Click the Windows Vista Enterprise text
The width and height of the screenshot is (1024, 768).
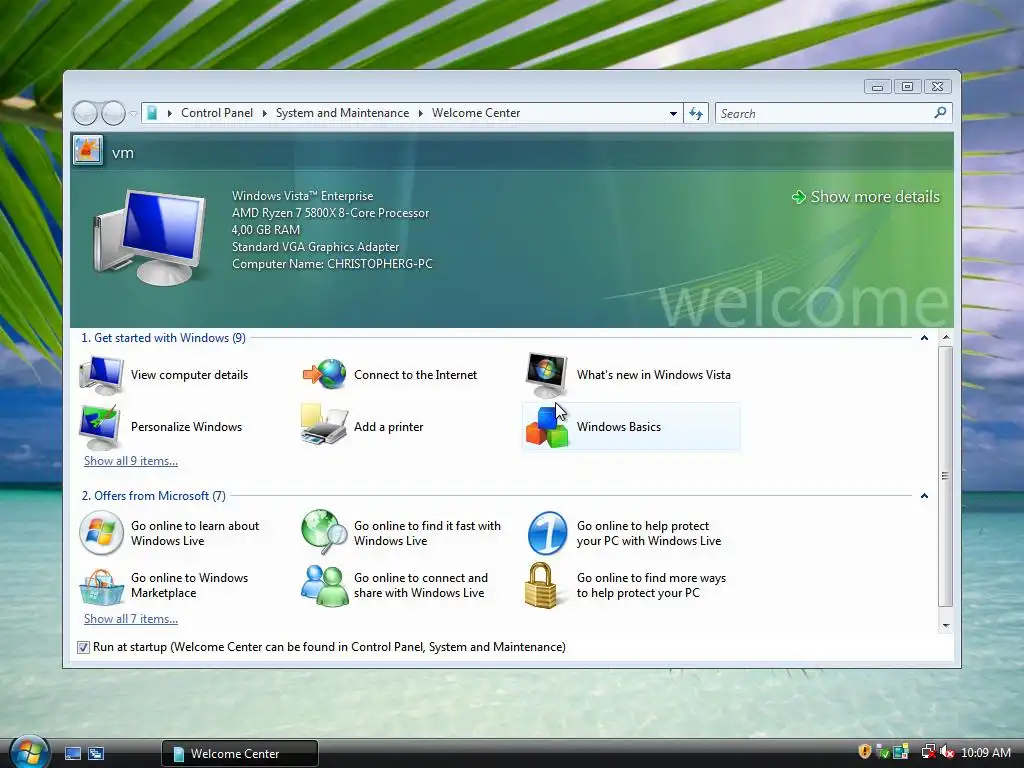click(302, 196)
